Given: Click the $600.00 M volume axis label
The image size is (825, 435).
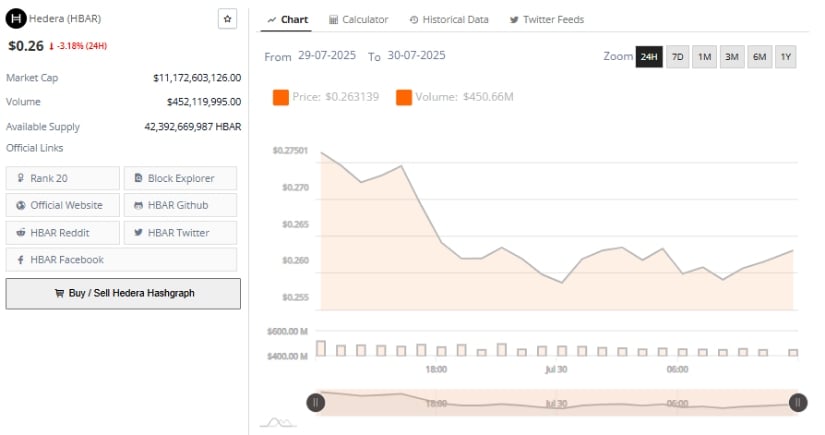Looking at the screenshot, I should tap(287, 331).
